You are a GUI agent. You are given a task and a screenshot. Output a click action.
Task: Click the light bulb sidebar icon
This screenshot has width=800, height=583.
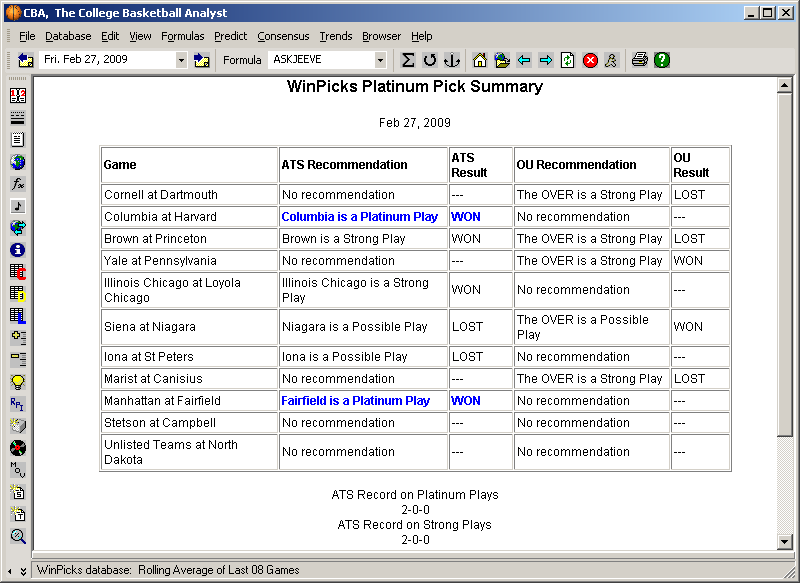[18, 382]
